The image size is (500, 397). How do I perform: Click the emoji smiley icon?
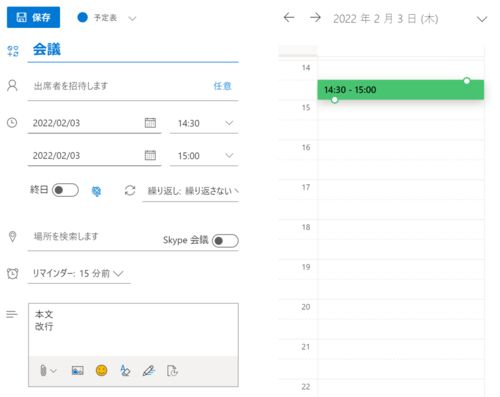(101, 370)
